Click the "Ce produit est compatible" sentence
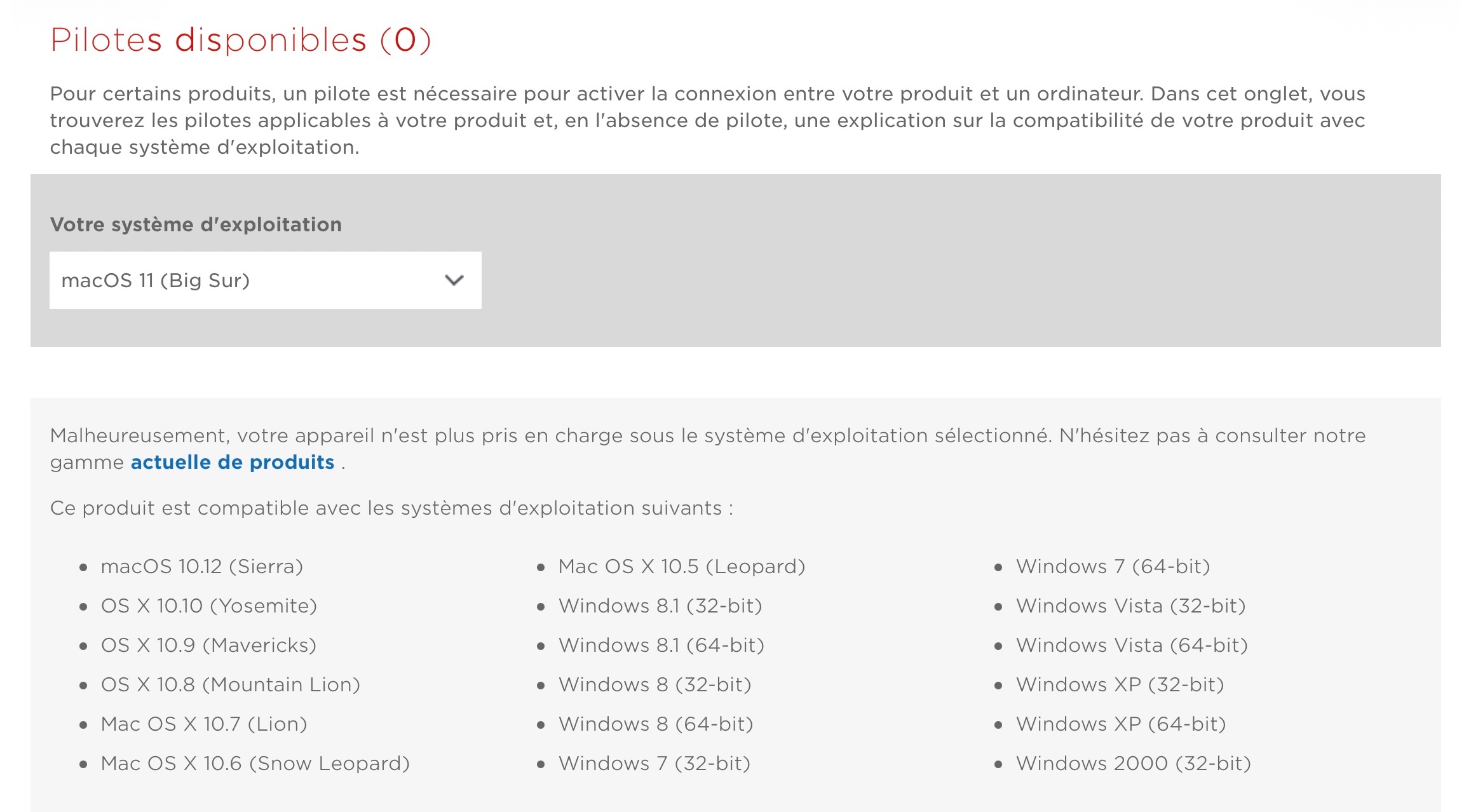Screen dimensions: 1478x812 click(x=391, y=508)
